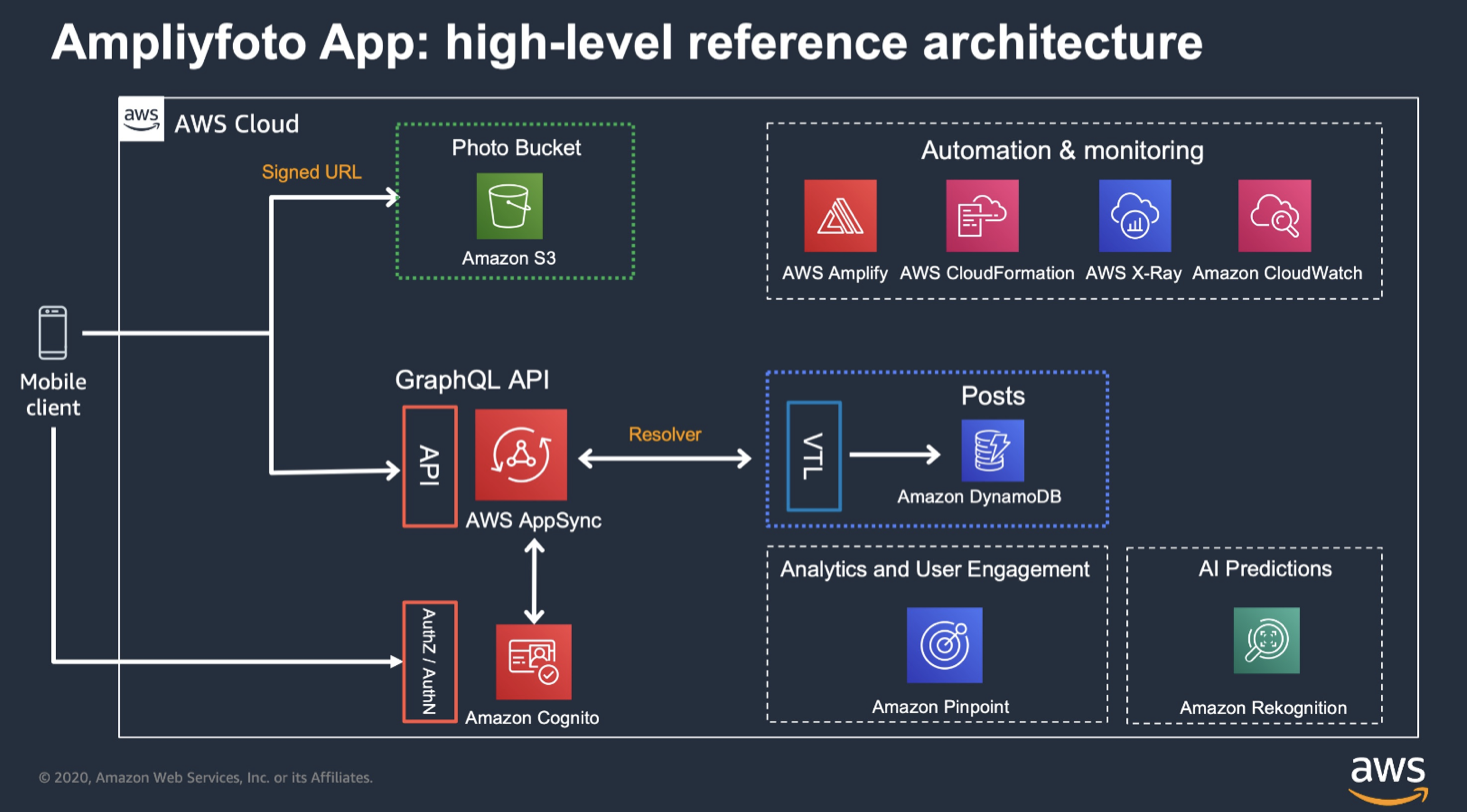Viewport: 1468px width, 812px height.
Task: Click 'Automation & monitoring' heading
Action: [x=1062, y=151]
